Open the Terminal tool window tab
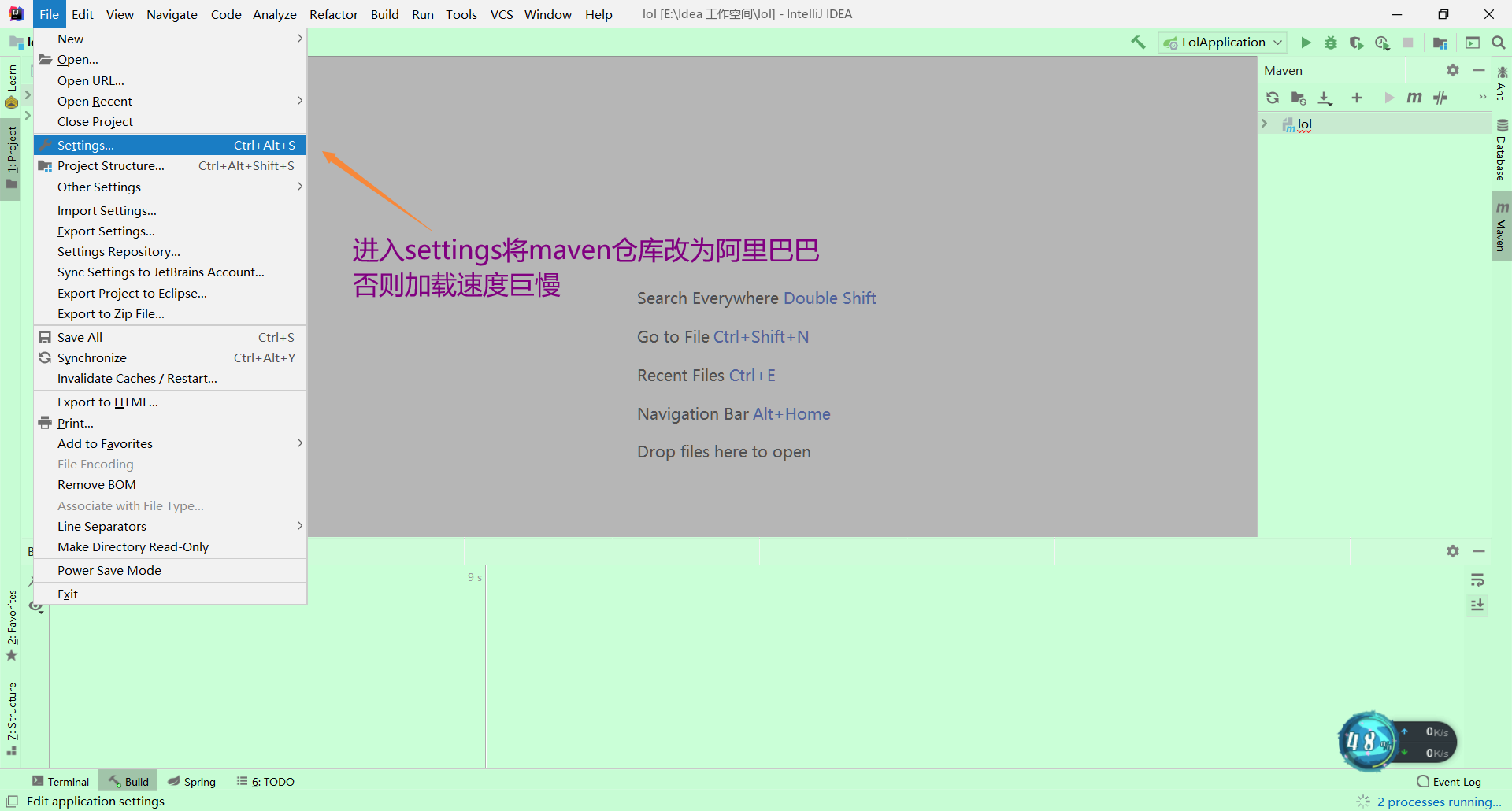Screen dimensions: 1512x811 (61, 781)
